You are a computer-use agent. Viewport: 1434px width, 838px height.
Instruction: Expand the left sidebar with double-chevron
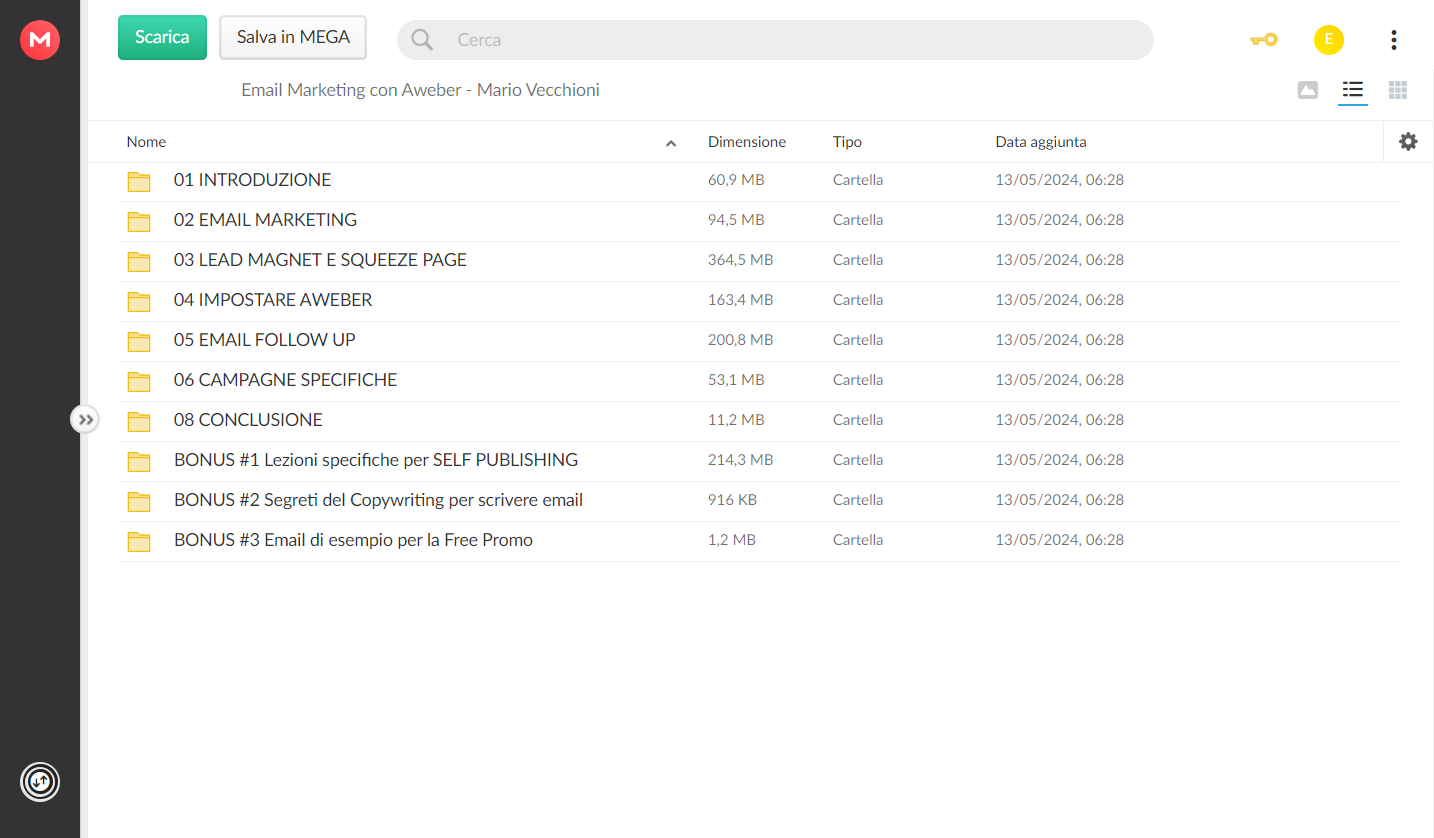click(x=86, y=419)
